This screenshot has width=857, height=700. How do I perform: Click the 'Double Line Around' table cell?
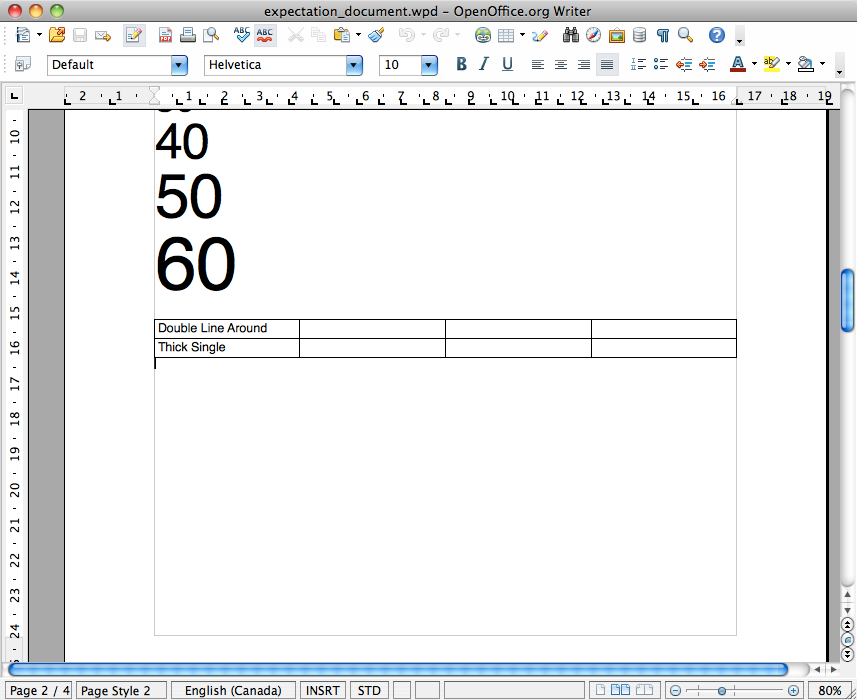click(x=226, y=328)
